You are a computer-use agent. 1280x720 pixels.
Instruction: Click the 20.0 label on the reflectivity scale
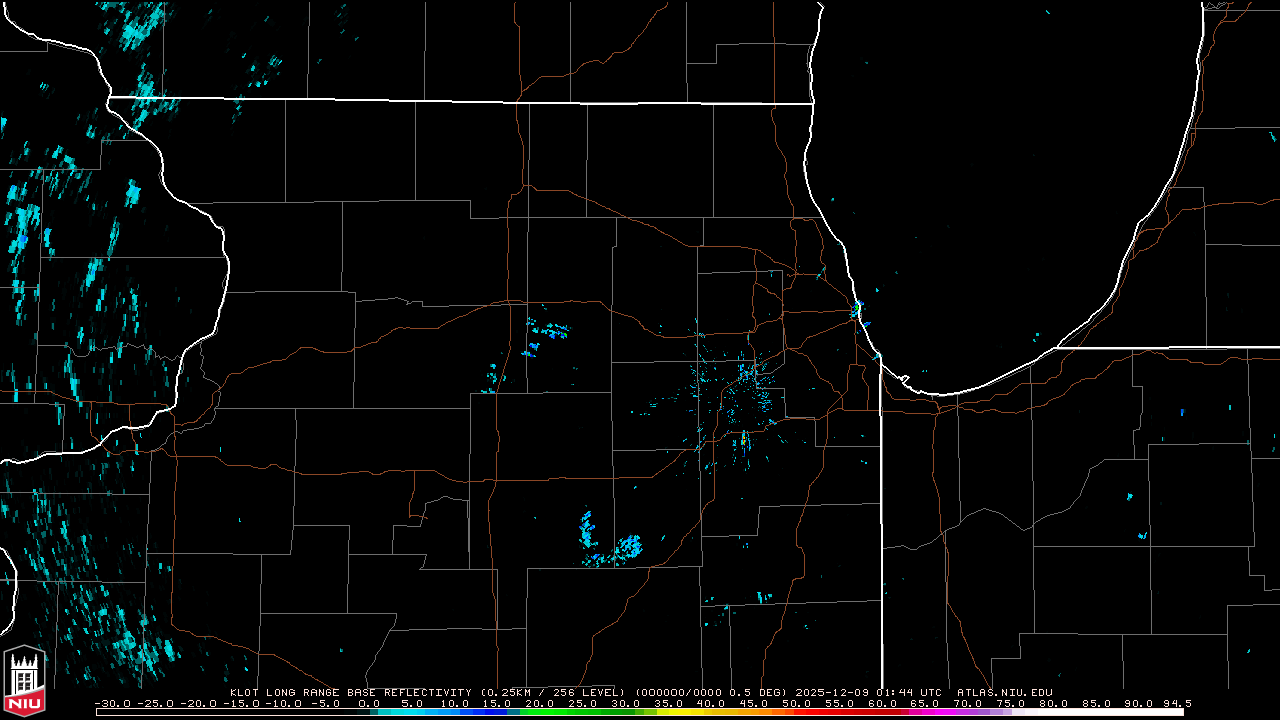point(540,703)
